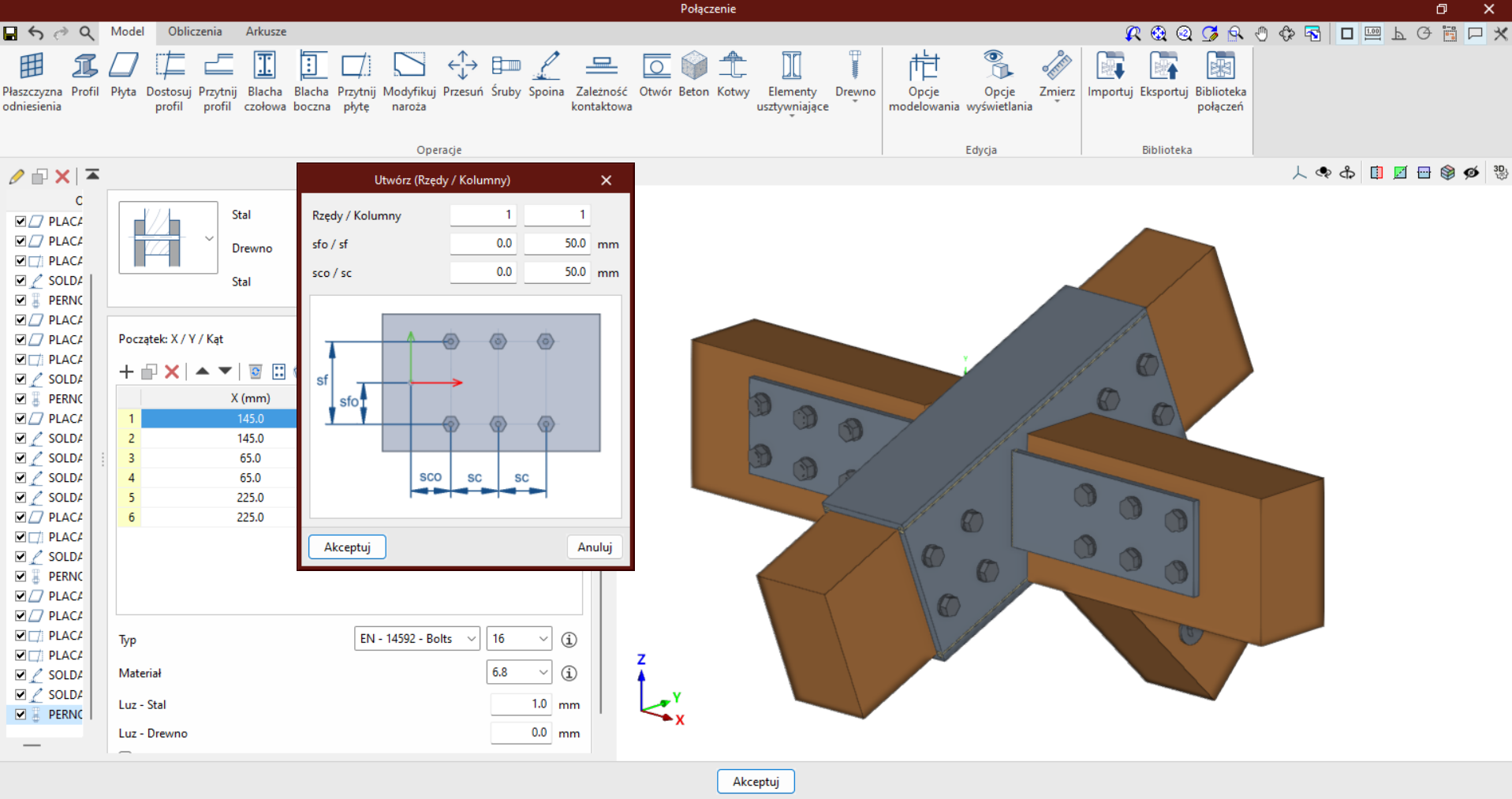Open the Arkusze tab
Viewport: 1512px width, 799px height.
[x=266, y=32]
